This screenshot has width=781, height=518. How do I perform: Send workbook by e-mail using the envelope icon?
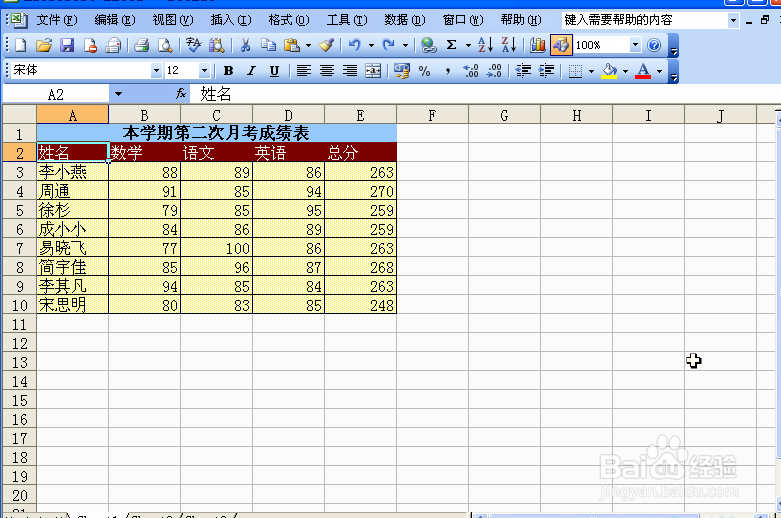click(x=114, y=45)
